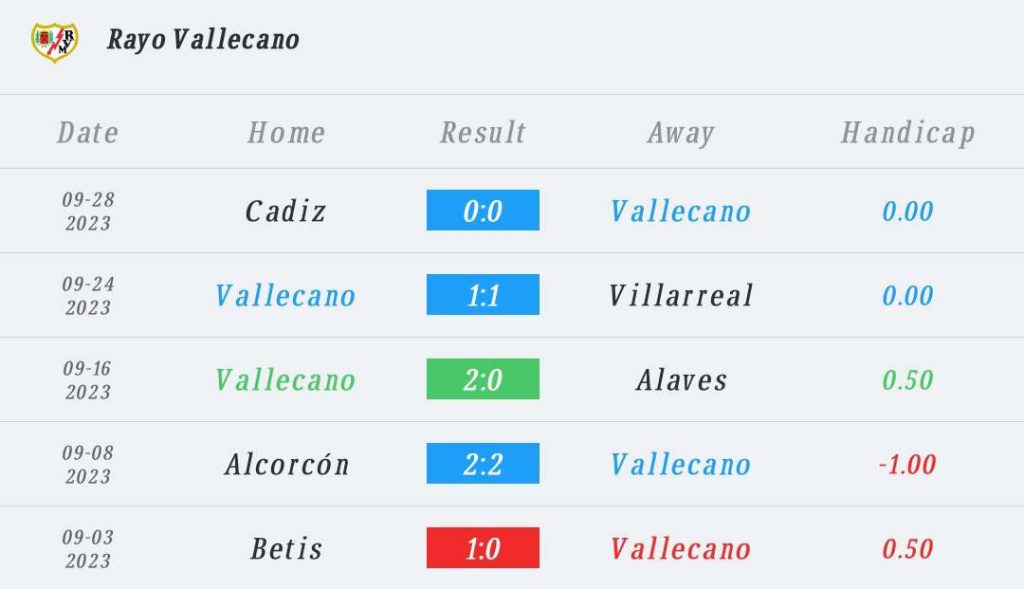Click the blue 1:1 result badge
1024x589 pixels.
tap(483, 294)
